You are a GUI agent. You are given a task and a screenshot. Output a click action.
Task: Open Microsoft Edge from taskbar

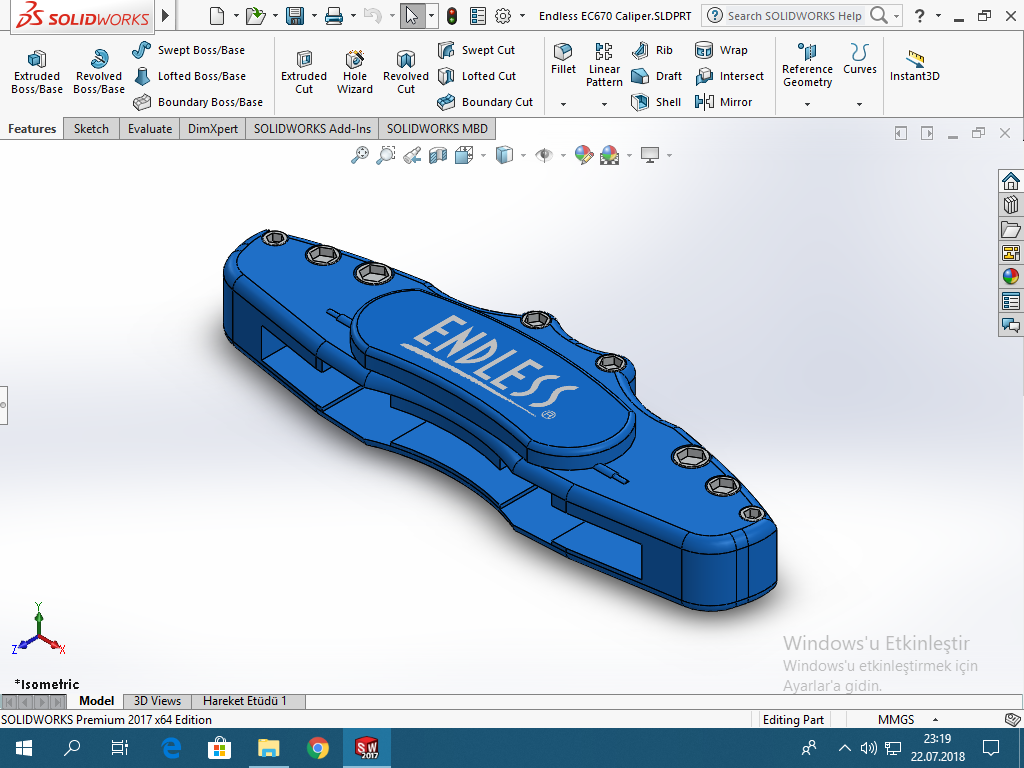pos(171,748)
